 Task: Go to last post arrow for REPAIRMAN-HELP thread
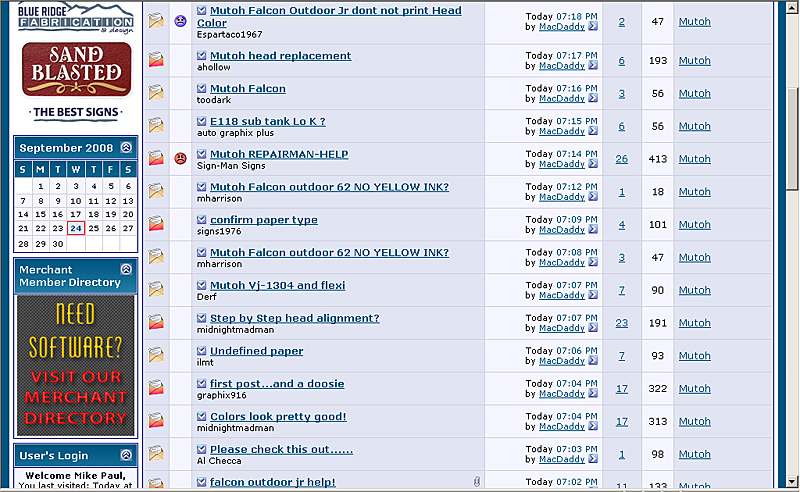pyautogui.click(x=593, y=164)
